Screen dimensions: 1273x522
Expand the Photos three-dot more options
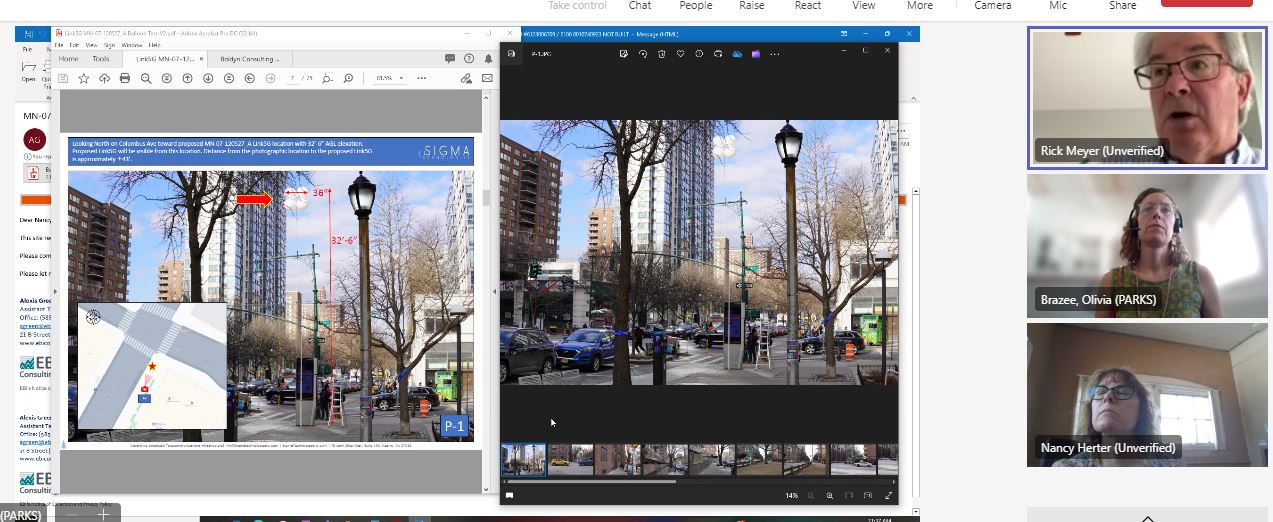pos(775,54)
